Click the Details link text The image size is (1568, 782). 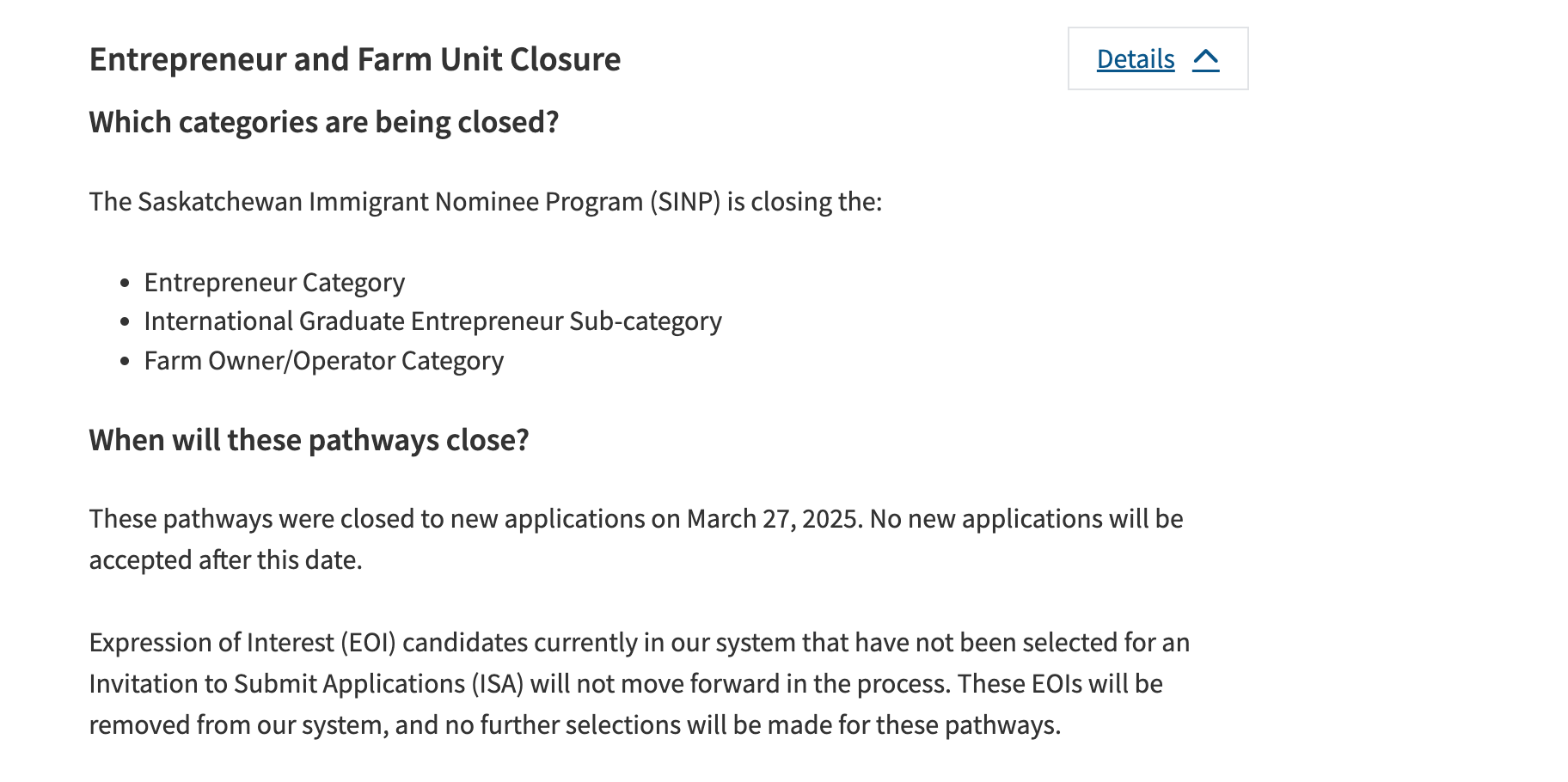point(1135,59)
